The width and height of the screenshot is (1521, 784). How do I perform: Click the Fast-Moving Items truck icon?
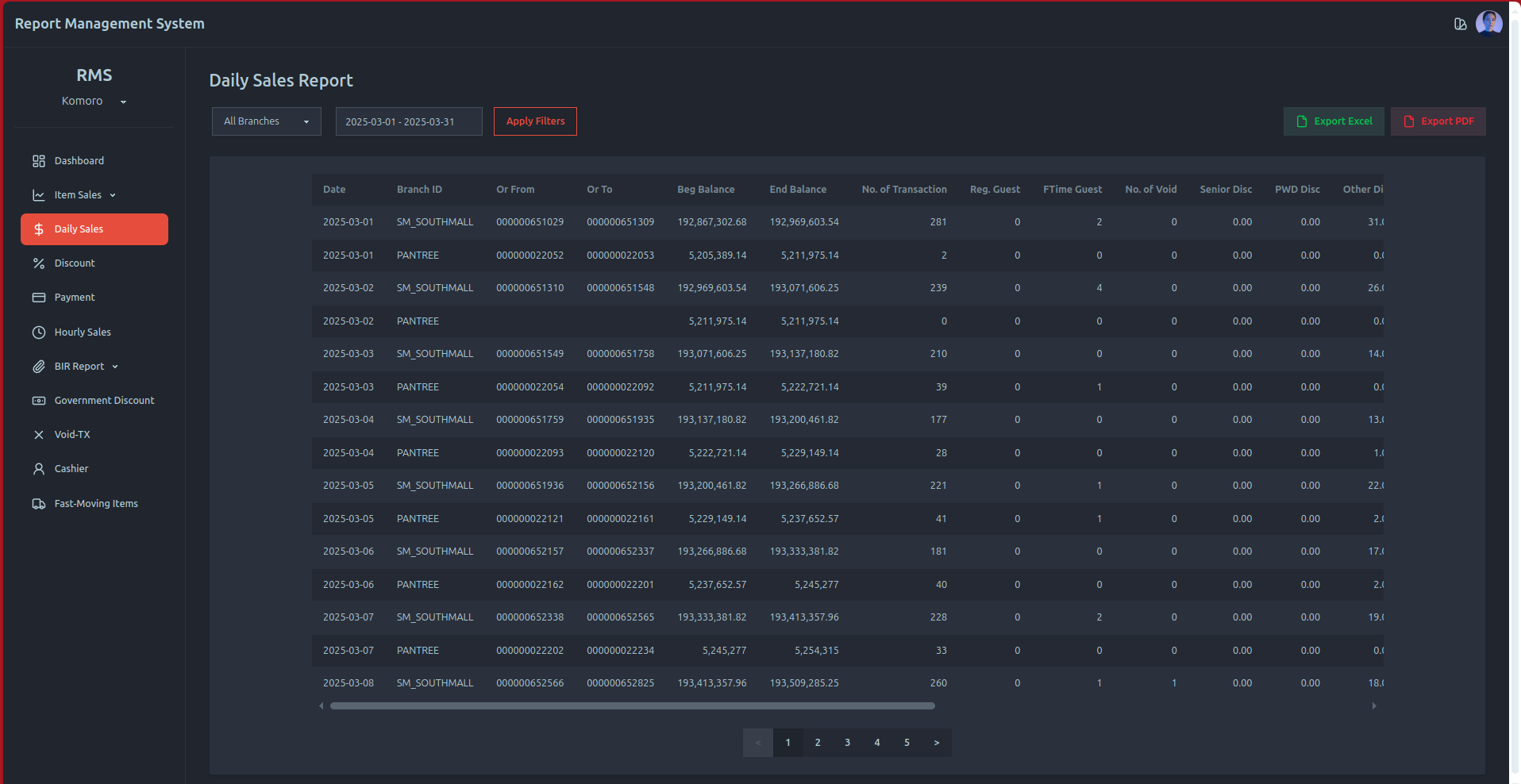38,504
